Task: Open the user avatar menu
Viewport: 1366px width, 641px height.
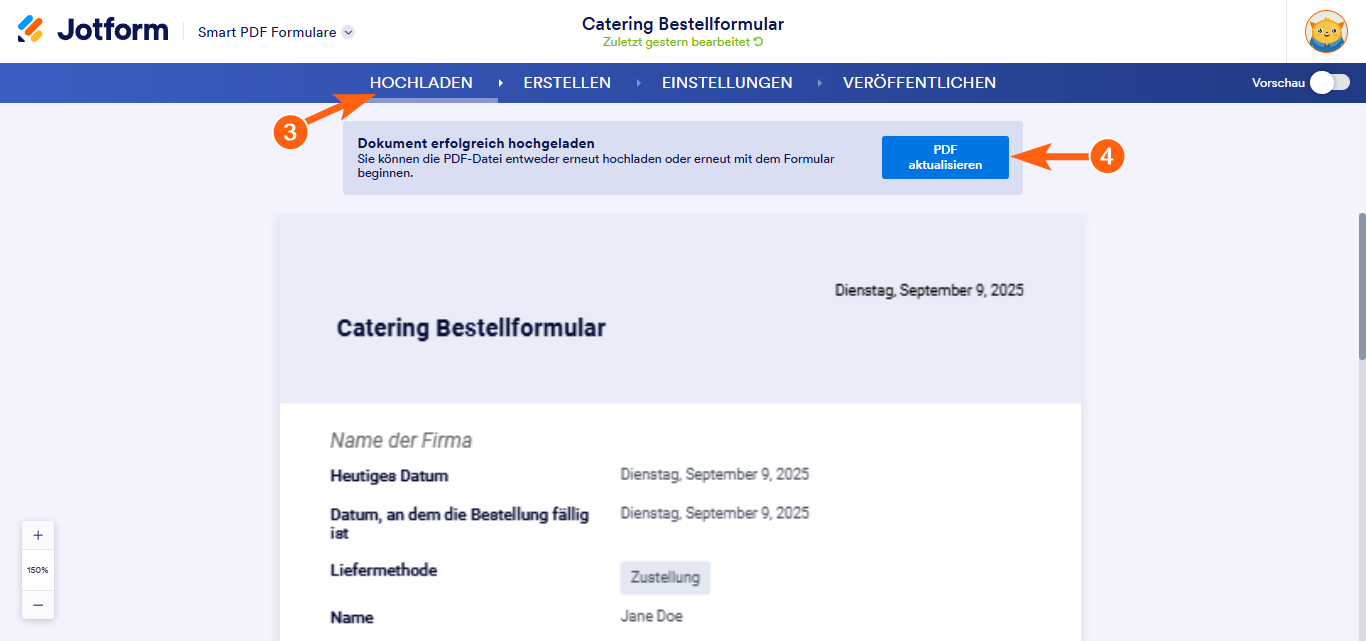Action: pyautogui.click(x=1326, y=31)
